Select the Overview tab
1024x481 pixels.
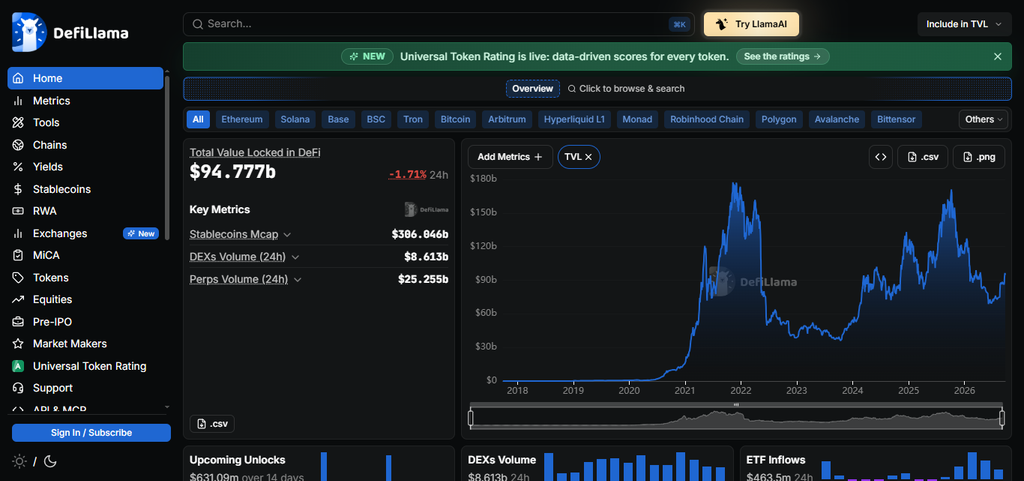click(x=533, y=89)
